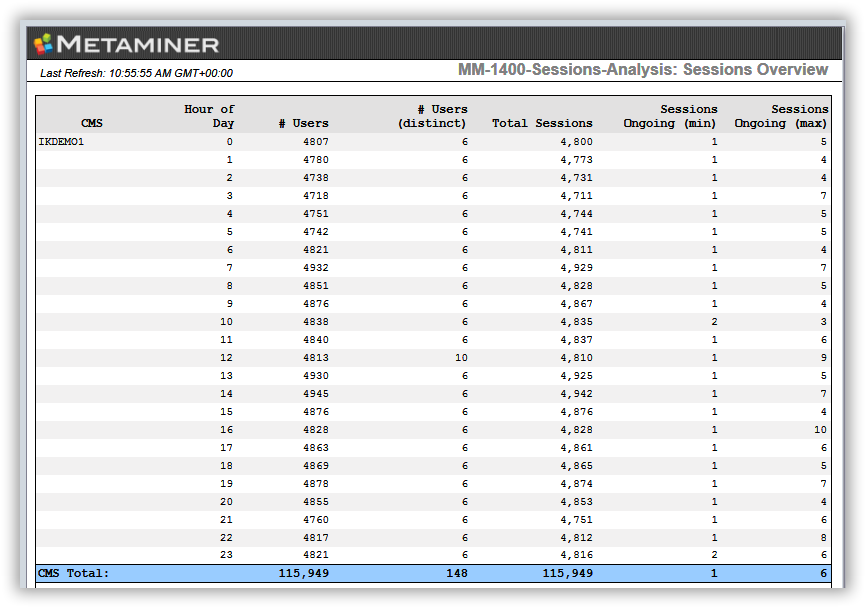Click users value 4780
Viewport: 866px width, 608px height.
pos(316,160)
